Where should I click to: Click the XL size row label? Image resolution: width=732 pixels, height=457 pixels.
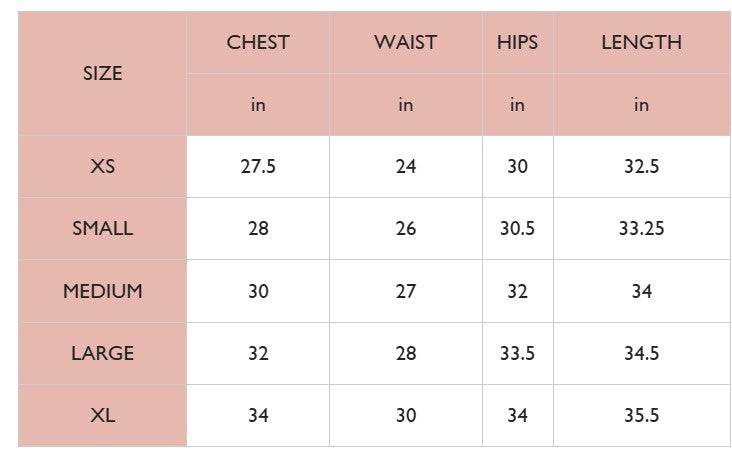[102, 415]
